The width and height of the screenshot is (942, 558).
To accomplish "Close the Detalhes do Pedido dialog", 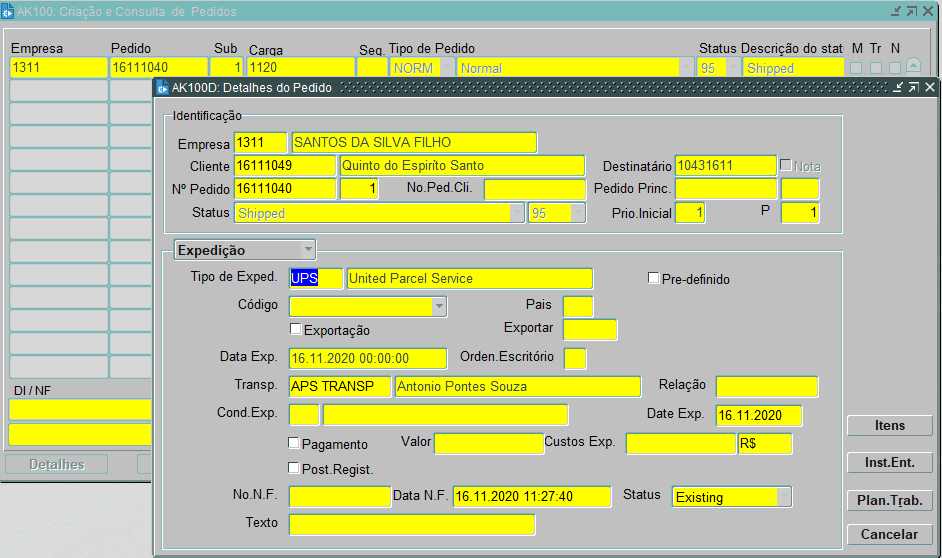I will tap(929, 88).
